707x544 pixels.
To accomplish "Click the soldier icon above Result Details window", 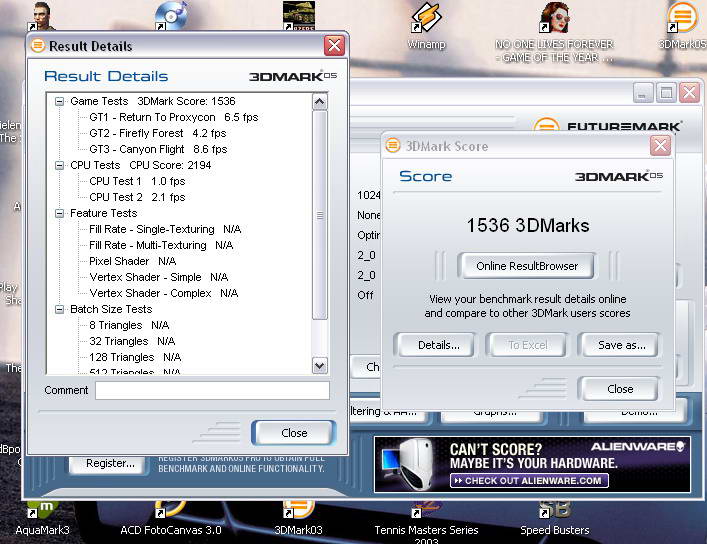I will point(42,16).
